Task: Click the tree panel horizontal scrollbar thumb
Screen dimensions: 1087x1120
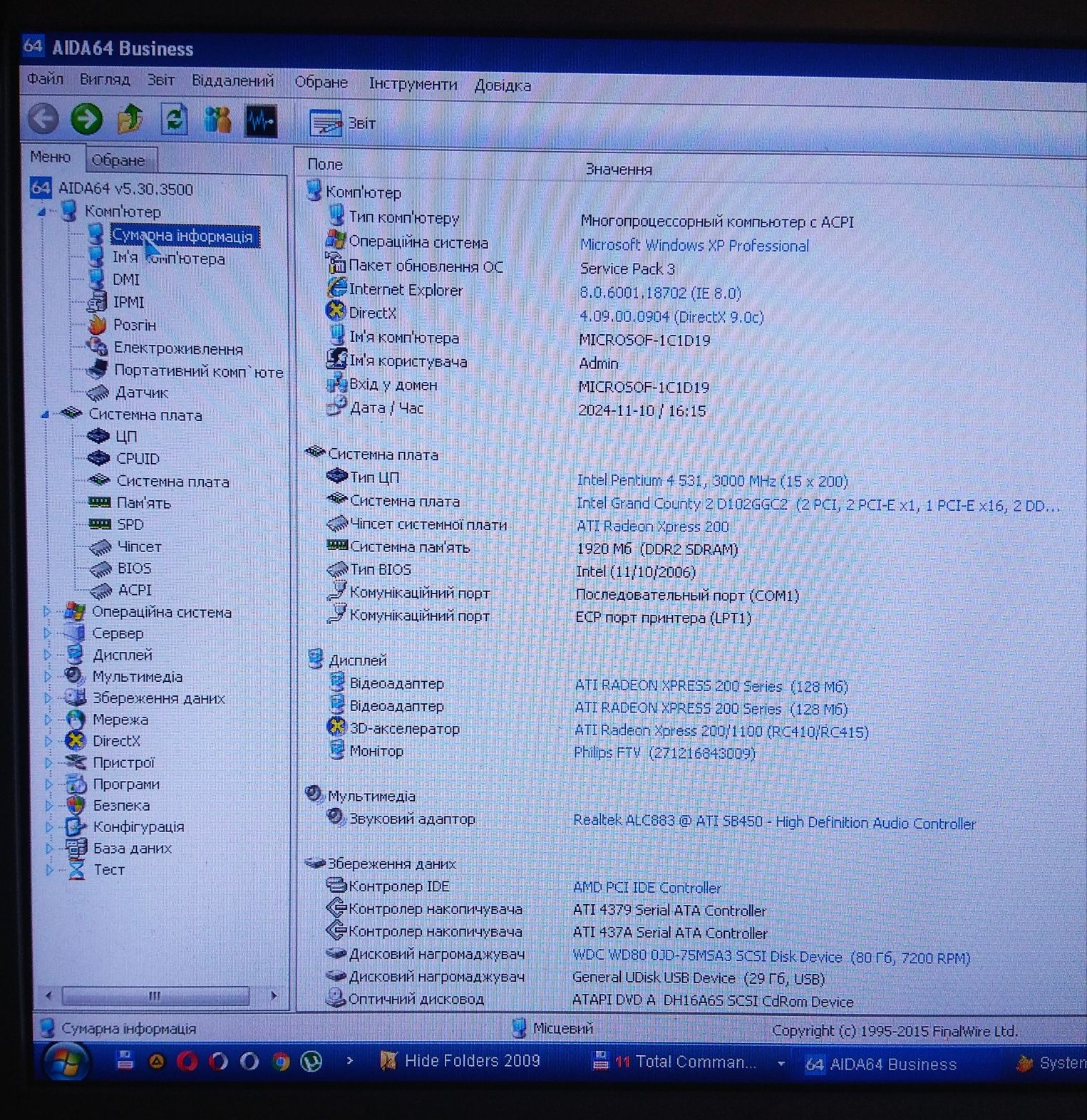Action: (x=155, y=995)
